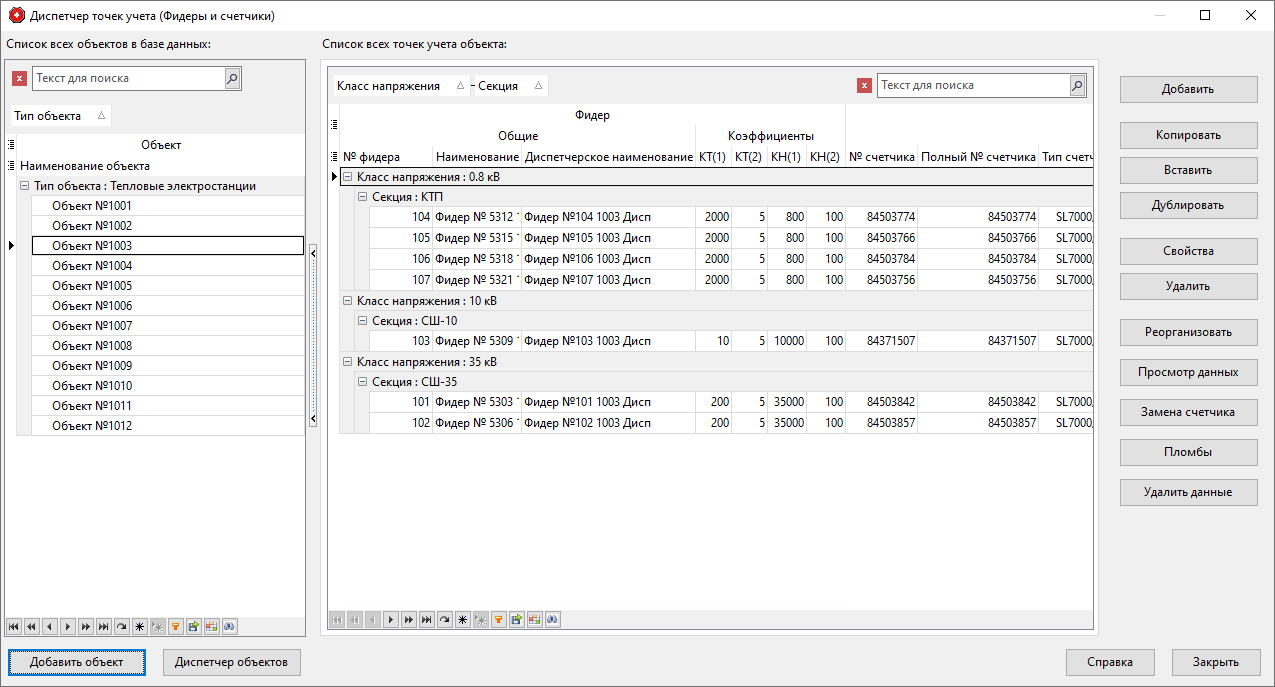Collapse the Секция : СШ-10 group

coord(361,320)
